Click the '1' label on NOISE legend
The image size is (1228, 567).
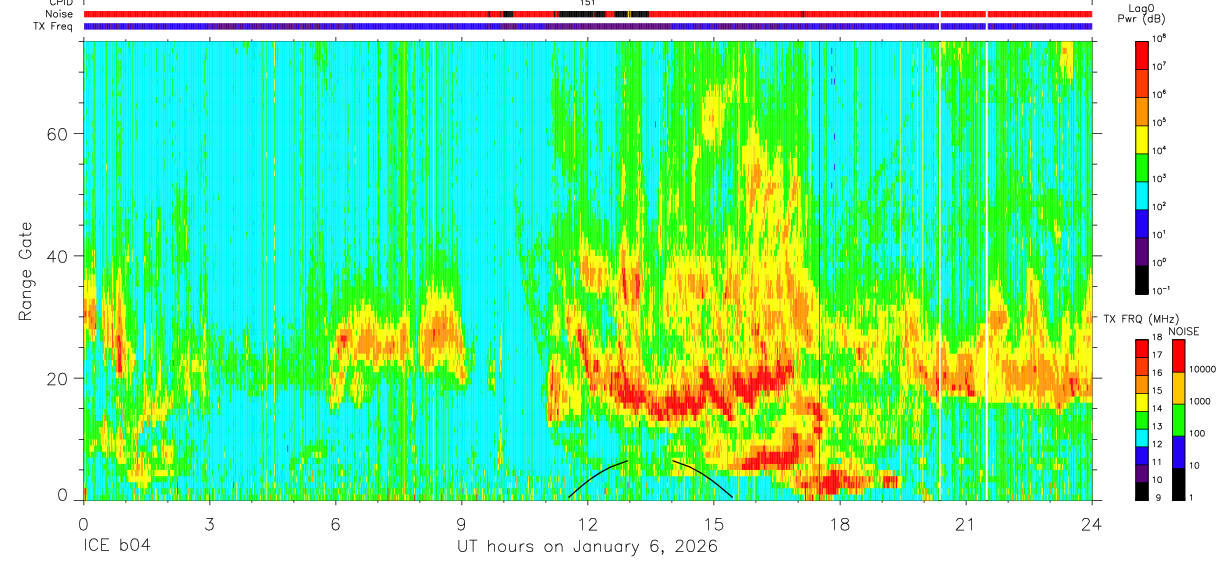pyautogui.click(x=1190, y=497)
